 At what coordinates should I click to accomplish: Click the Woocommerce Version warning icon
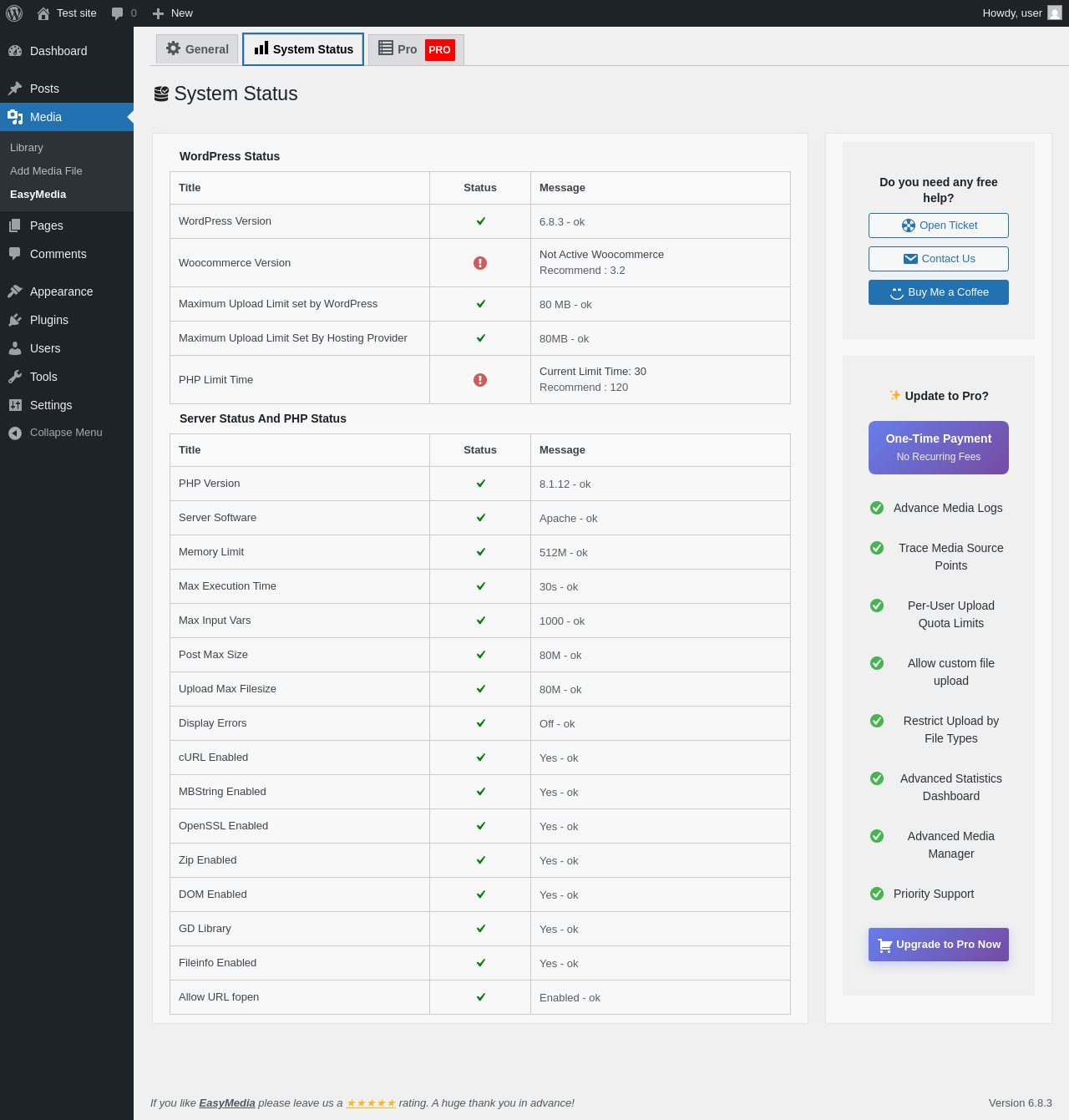[480, 263]
